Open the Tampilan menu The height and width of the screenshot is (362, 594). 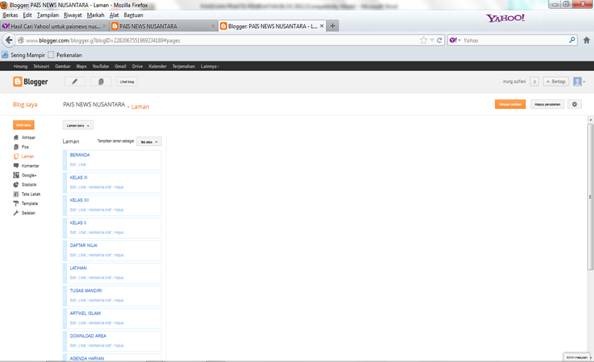48,15
